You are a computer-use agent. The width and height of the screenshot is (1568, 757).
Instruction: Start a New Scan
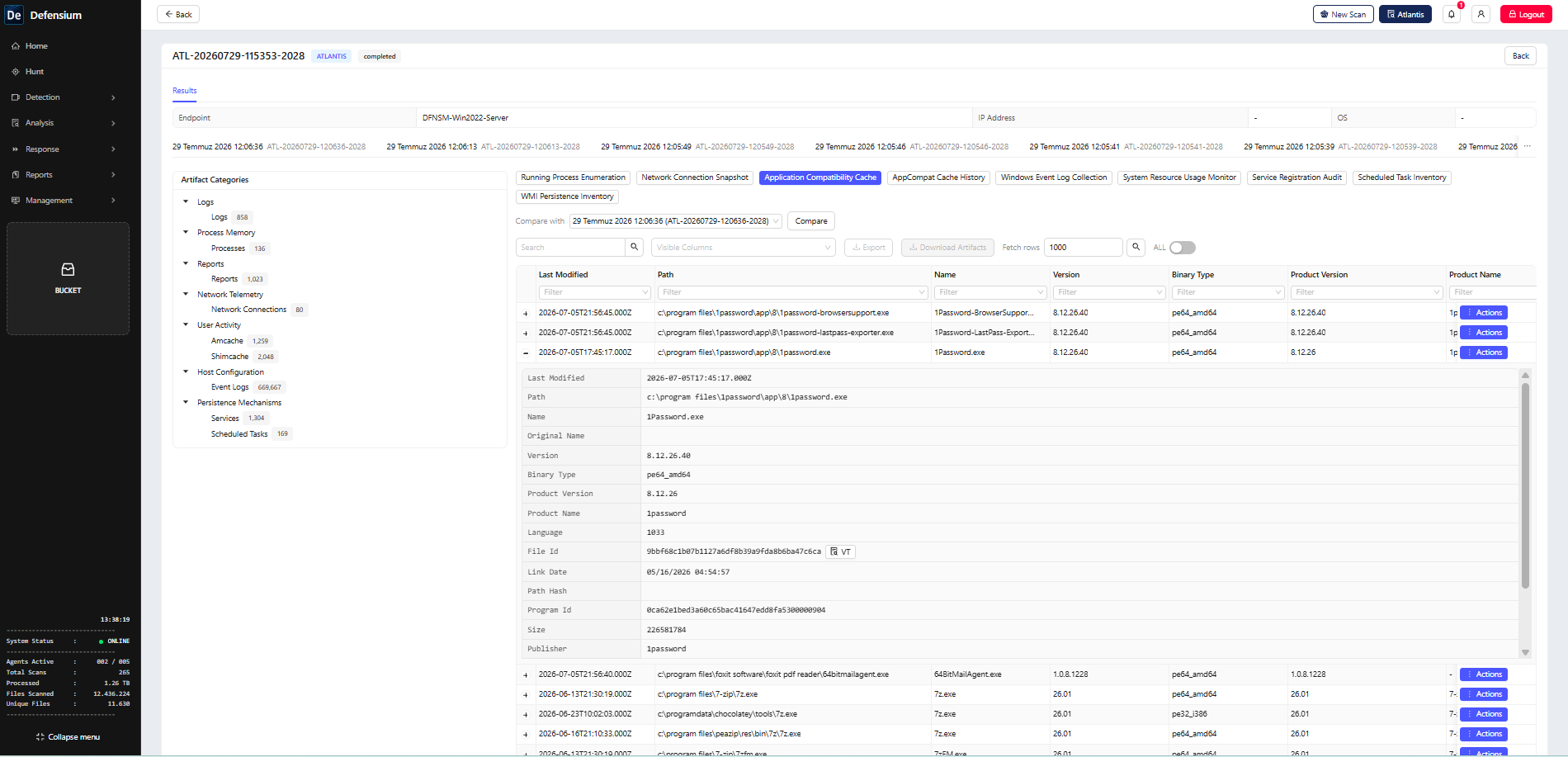pyautogui.click(x=1343, y=14)
